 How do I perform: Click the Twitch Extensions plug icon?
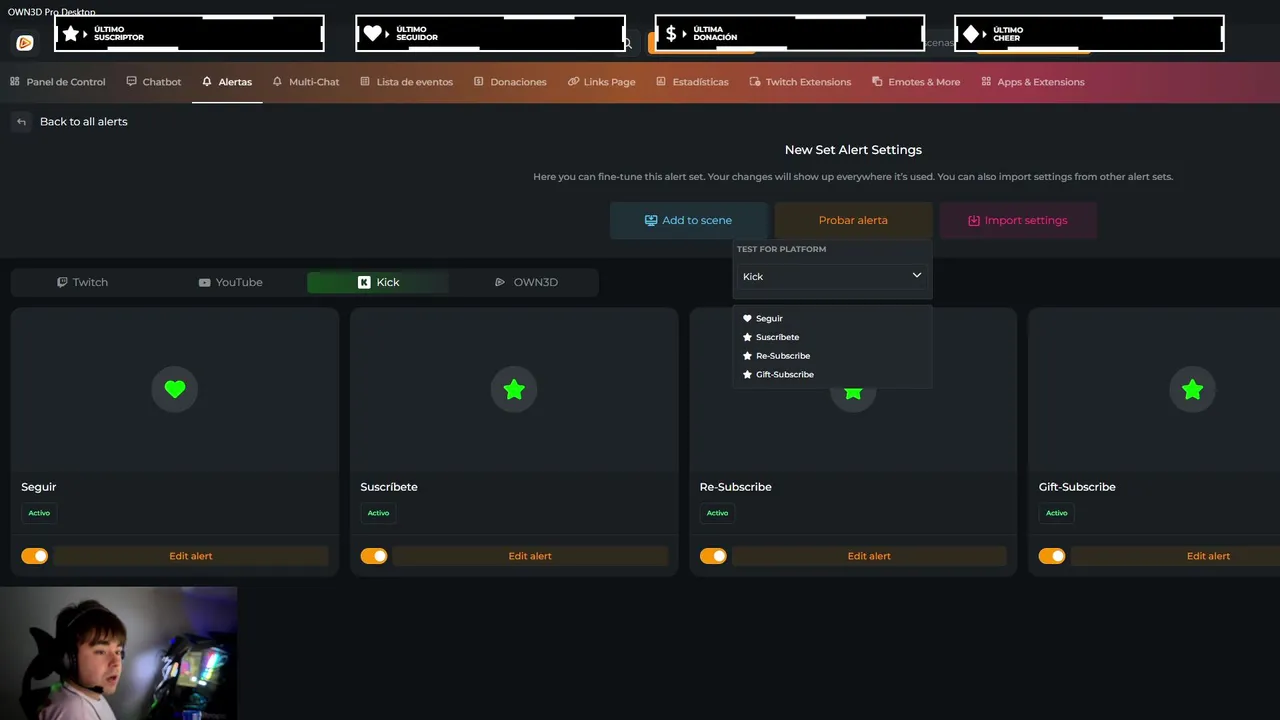point(755,82)
